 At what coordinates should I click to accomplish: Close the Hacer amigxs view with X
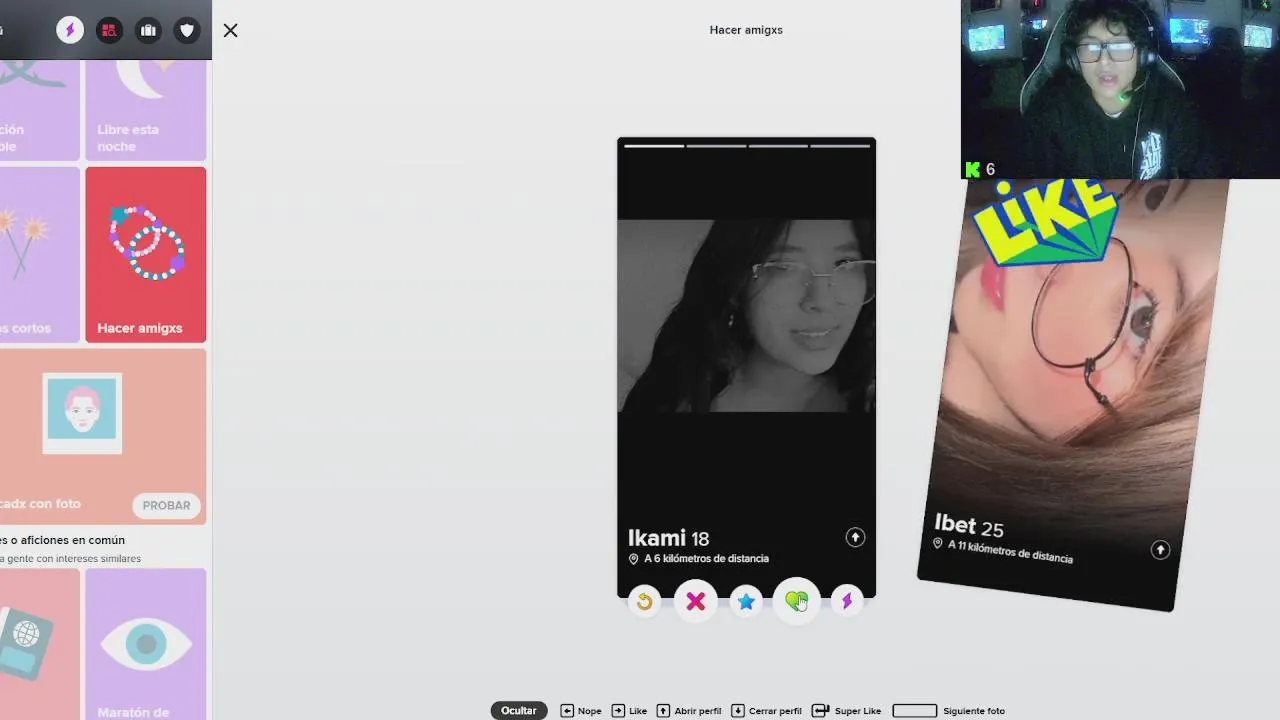(x=230, y=30)
